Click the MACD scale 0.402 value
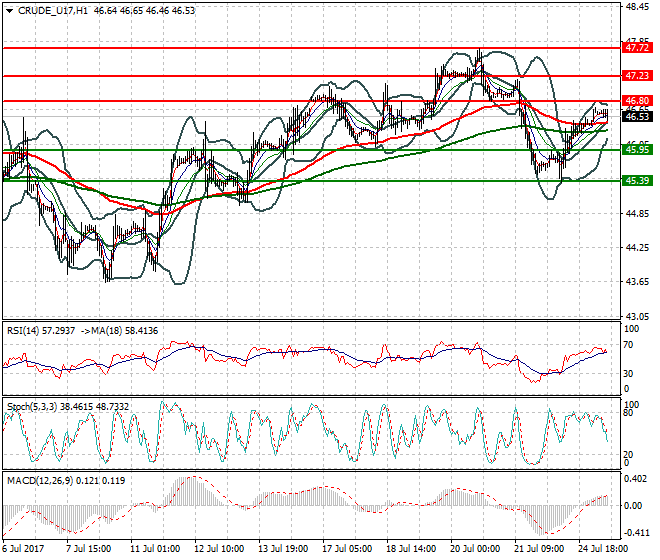 click(x=636, y=480)
